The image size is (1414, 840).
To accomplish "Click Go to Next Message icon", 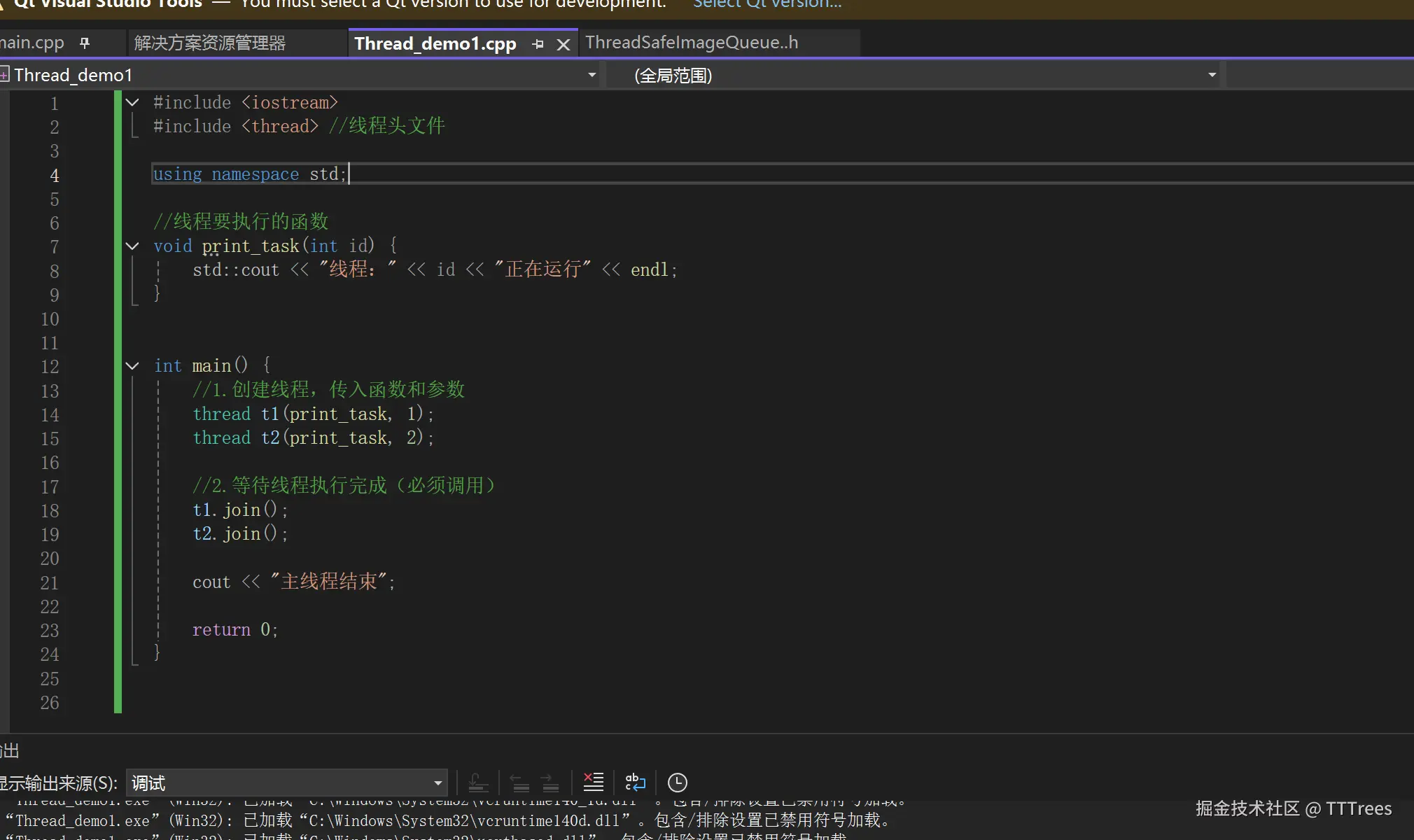I will [x=550, y=782].
